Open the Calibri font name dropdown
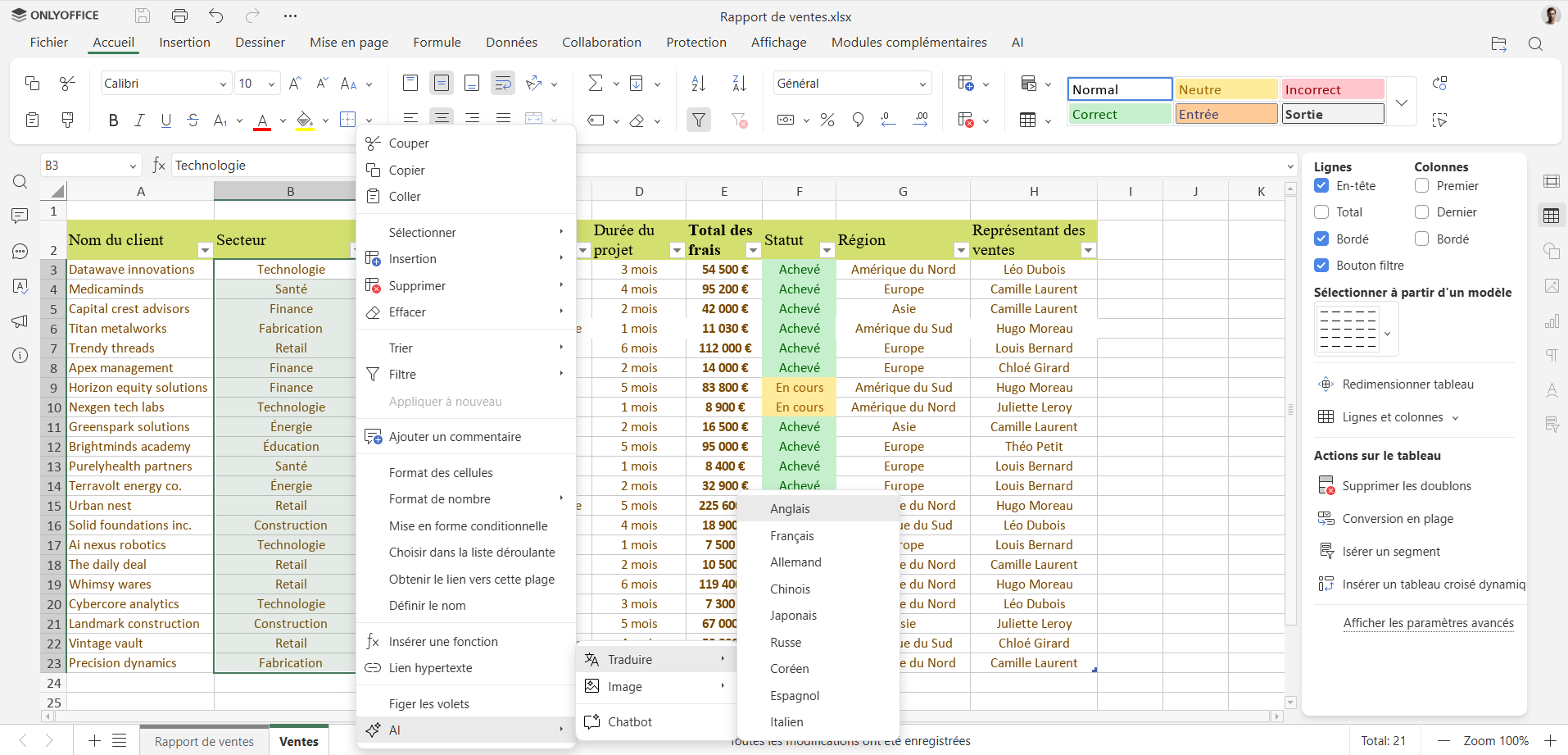 click(x=222, y=84)
